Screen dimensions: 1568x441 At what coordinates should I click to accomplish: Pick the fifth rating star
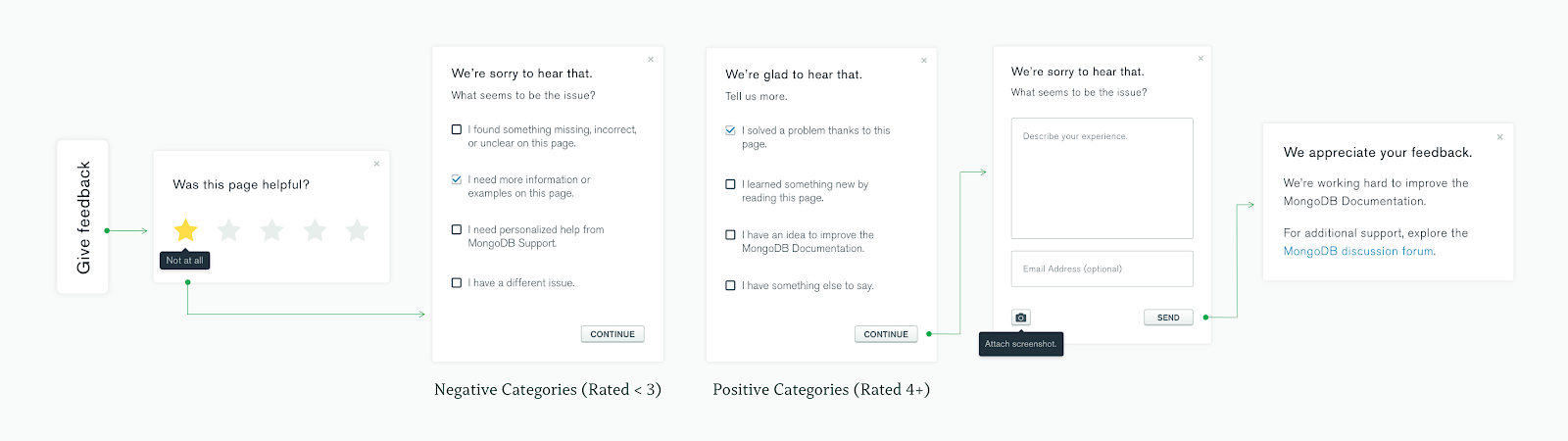point(358,230)
